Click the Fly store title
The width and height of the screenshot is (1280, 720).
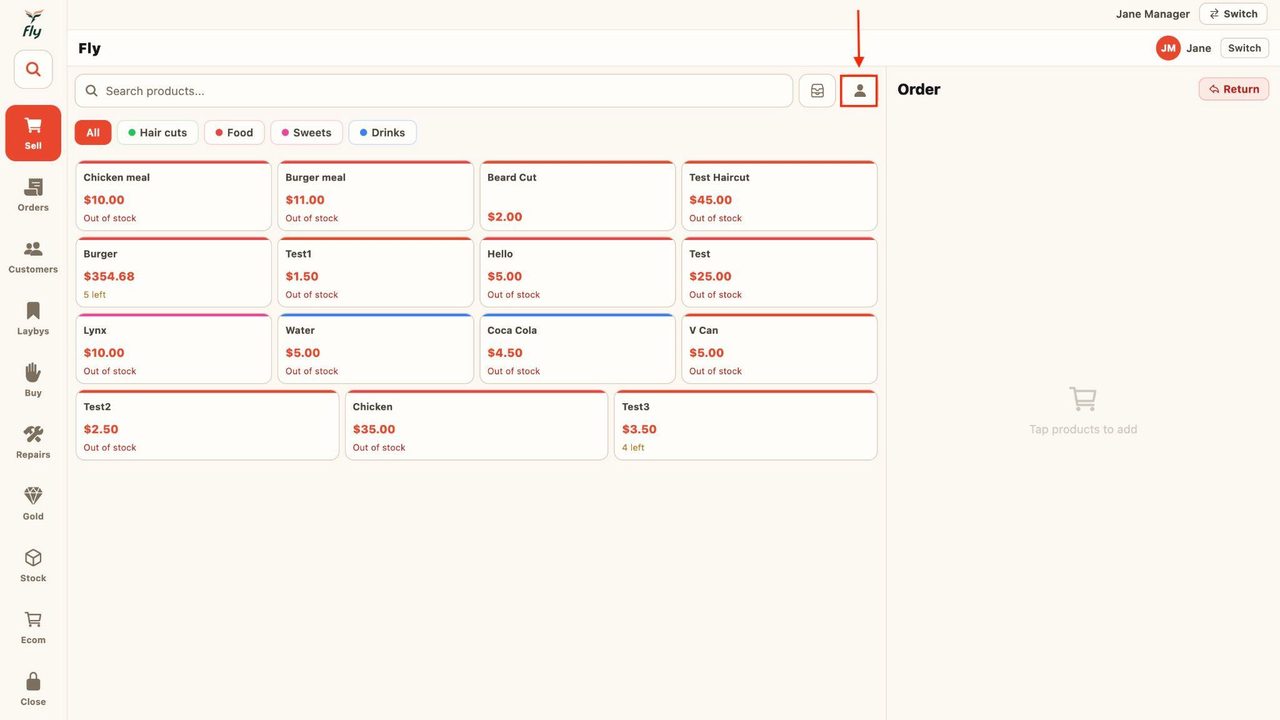click(x=90, y=48)
